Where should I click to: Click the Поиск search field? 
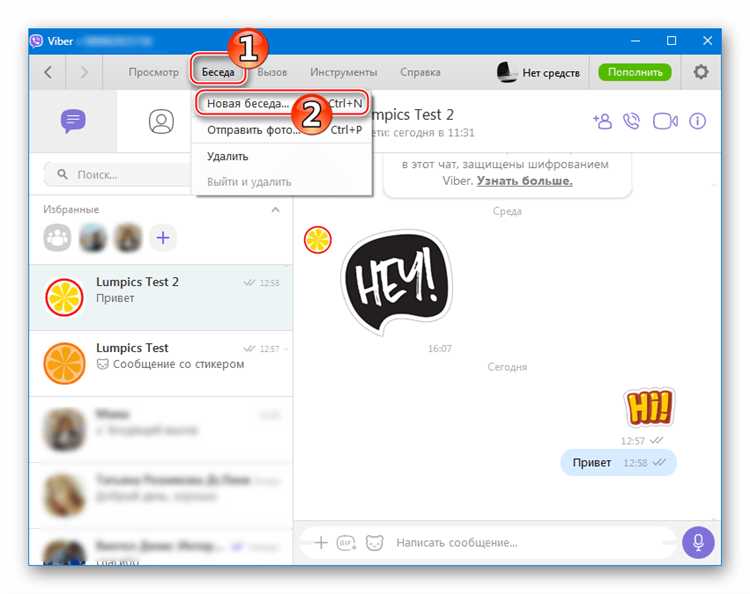120,175
